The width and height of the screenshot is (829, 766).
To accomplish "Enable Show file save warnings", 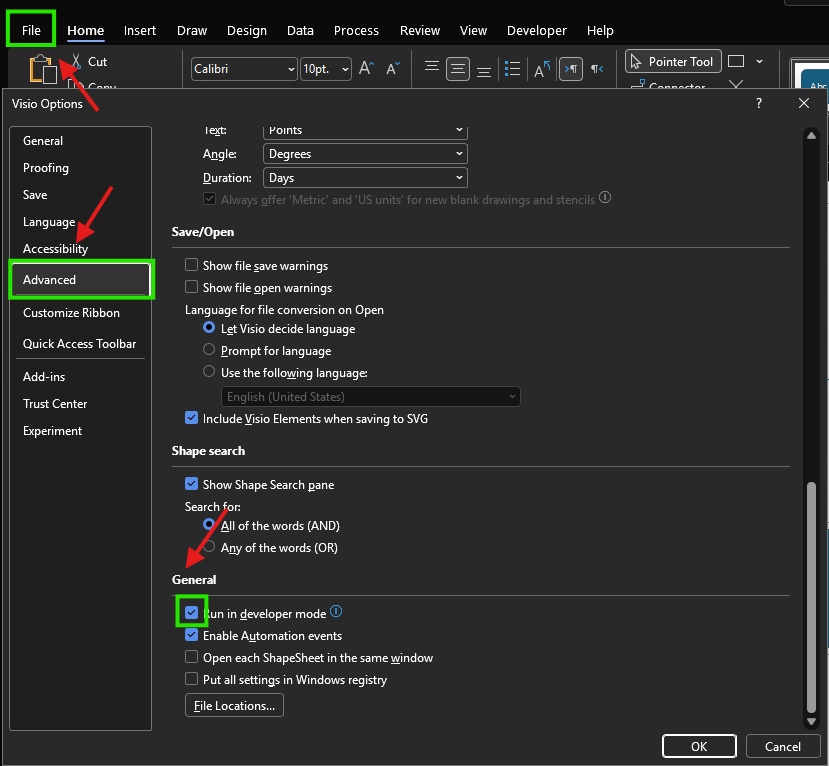I will pos(191,264).
